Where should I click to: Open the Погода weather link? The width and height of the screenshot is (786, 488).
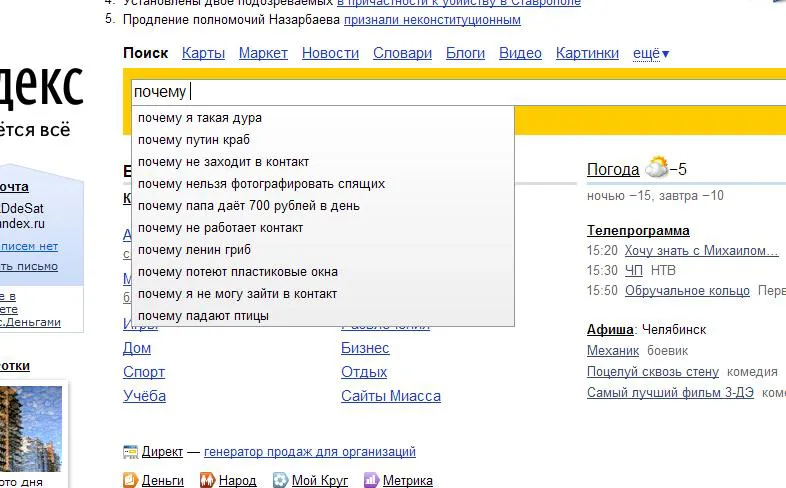click(x=613, y=169)
